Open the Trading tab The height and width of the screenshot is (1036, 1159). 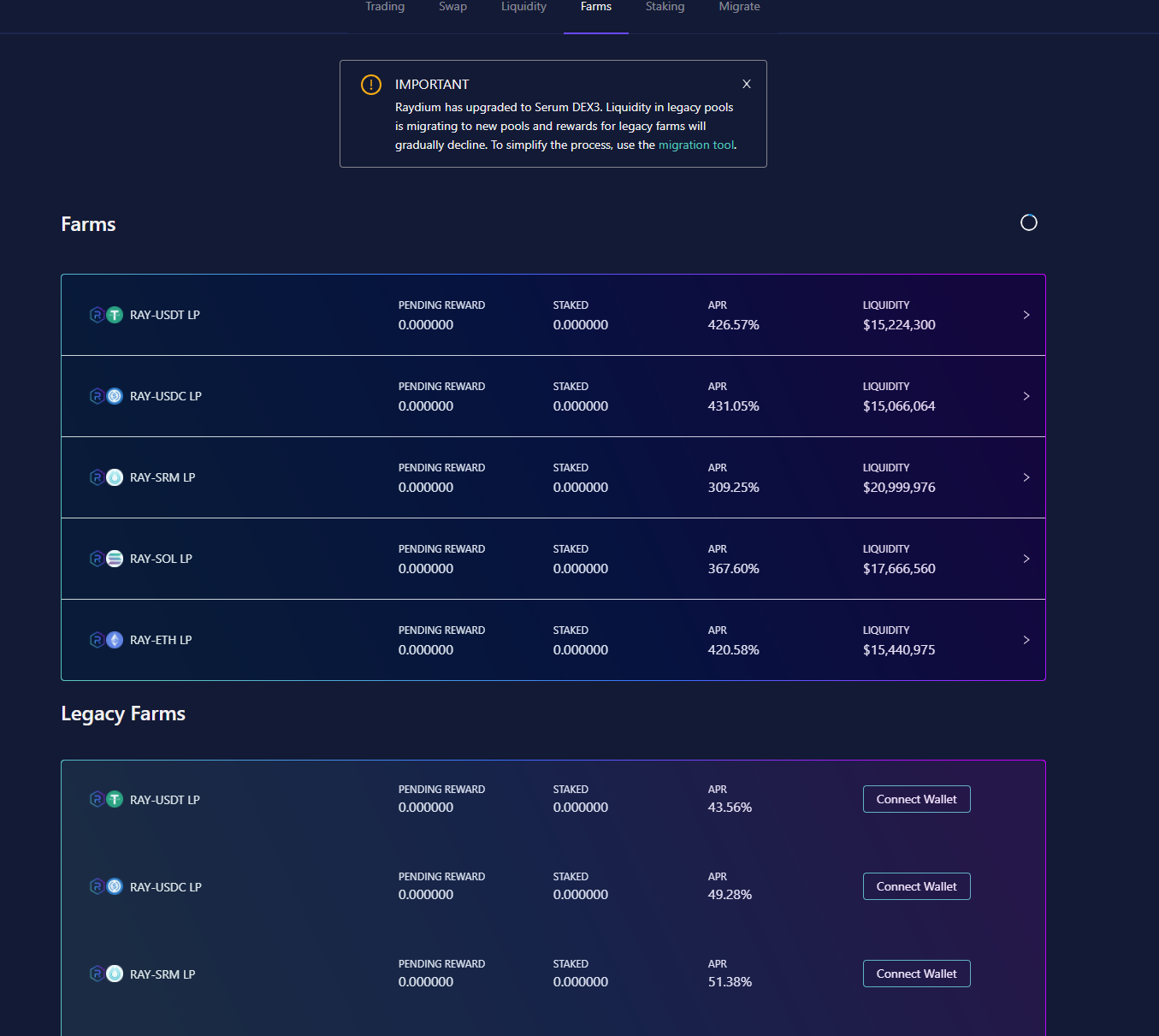pos(385,7)
